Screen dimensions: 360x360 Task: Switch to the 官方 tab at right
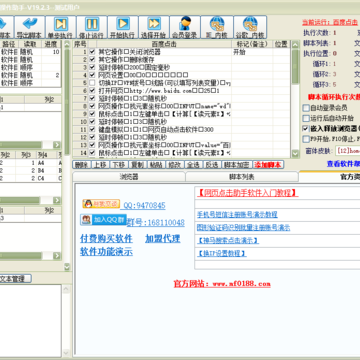(x=329, y=177)
